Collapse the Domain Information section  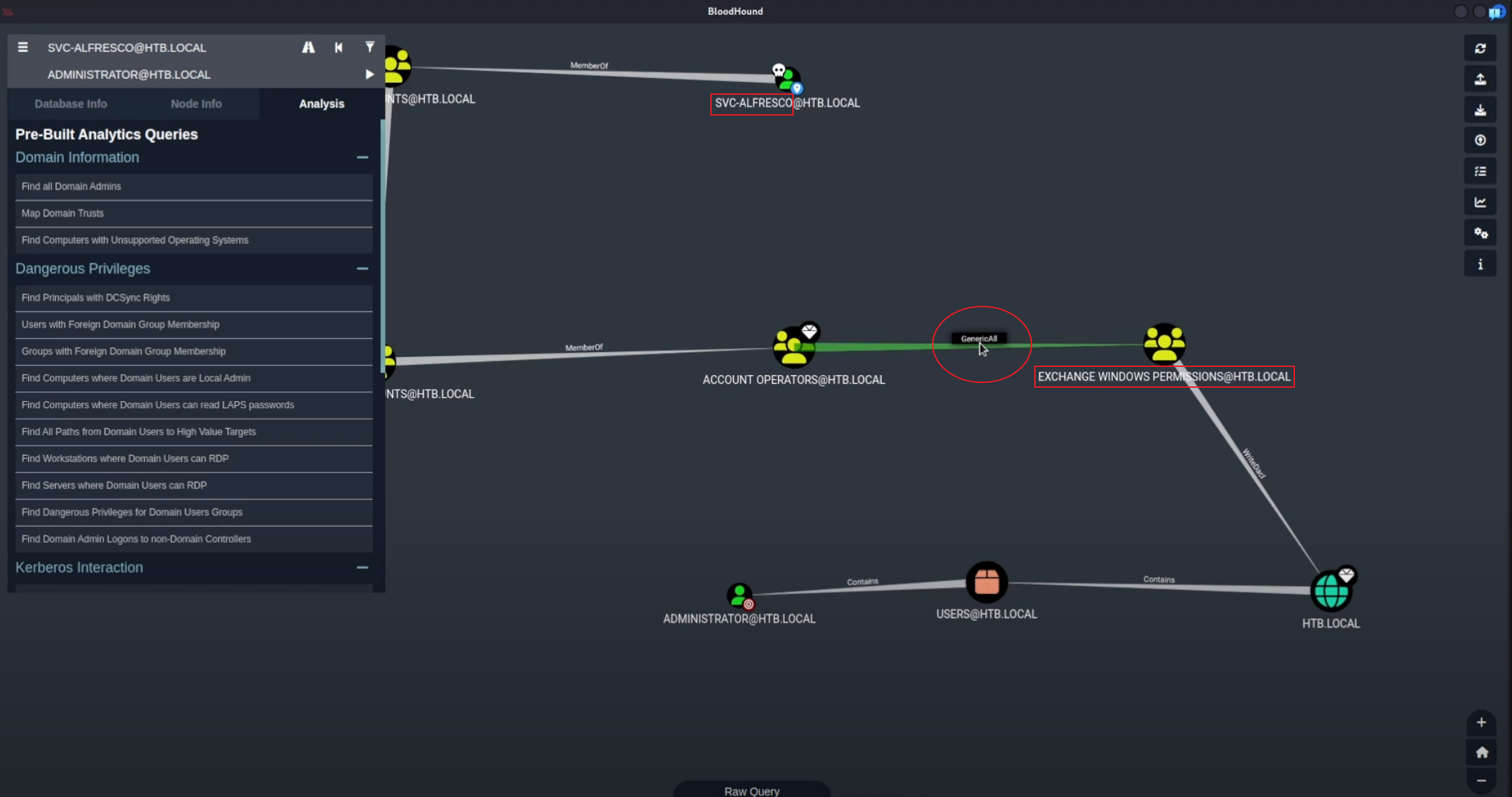[362, 157]
